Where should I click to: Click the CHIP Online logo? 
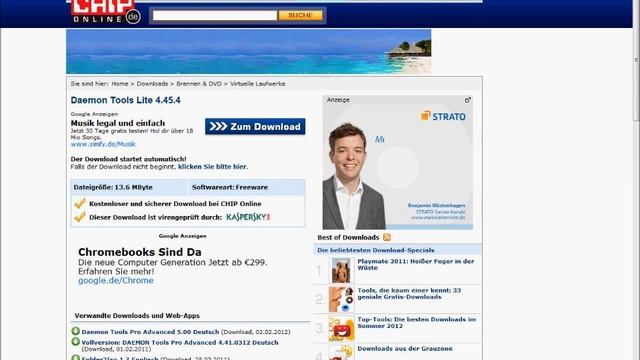(x=105, y=11)
